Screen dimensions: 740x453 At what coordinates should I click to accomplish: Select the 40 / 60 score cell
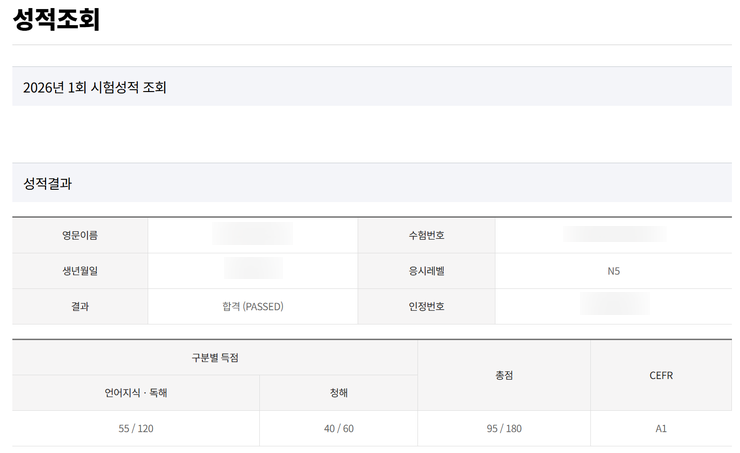[338, 428]
